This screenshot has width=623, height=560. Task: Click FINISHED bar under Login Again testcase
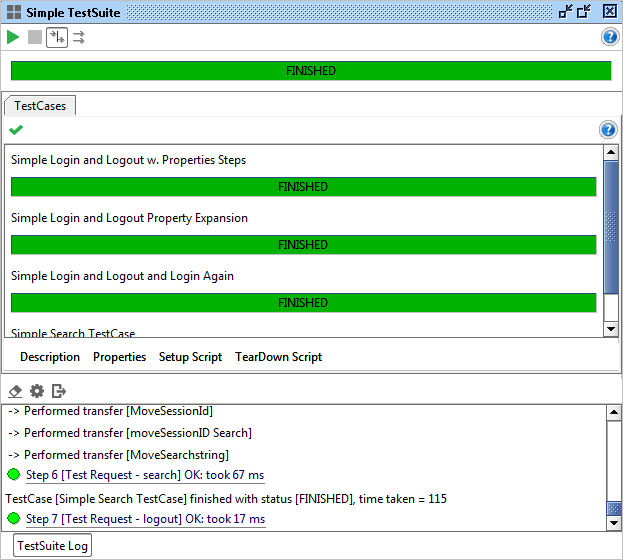click(304, 303)
